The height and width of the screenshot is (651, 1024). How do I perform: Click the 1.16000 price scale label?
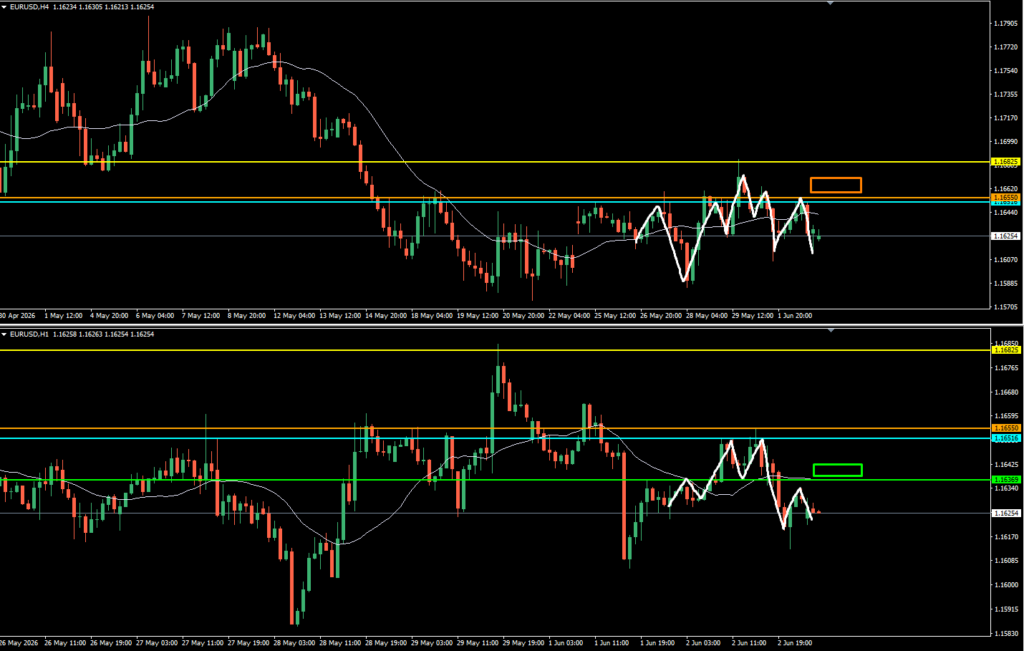pyautogui.click(x=1006, y=586)
